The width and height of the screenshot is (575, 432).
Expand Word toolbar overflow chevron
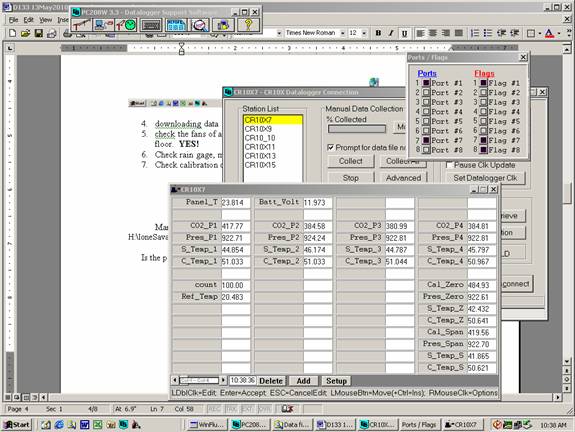coord(569,33)
